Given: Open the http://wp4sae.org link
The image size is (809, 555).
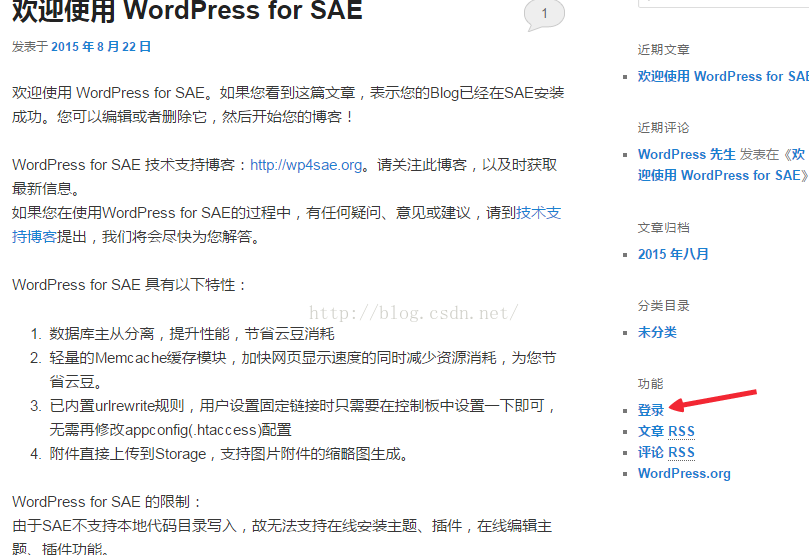Looking at the screenshot, I should pyautogui.click(x=306, y=165).
